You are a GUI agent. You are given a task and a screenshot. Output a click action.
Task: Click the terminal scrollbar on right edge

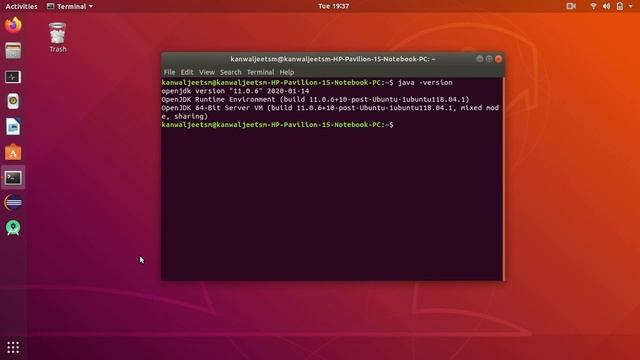pos(503,179)
